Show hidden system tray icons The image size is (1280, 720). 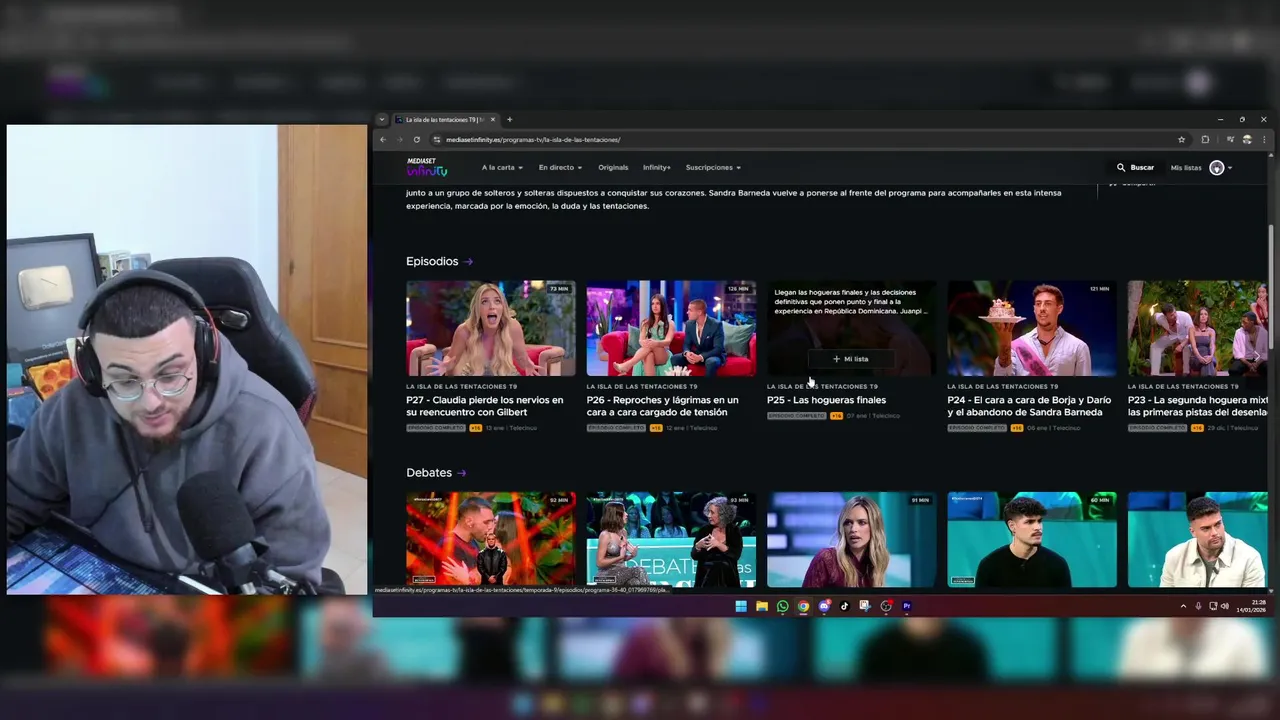coord(1184,606)
